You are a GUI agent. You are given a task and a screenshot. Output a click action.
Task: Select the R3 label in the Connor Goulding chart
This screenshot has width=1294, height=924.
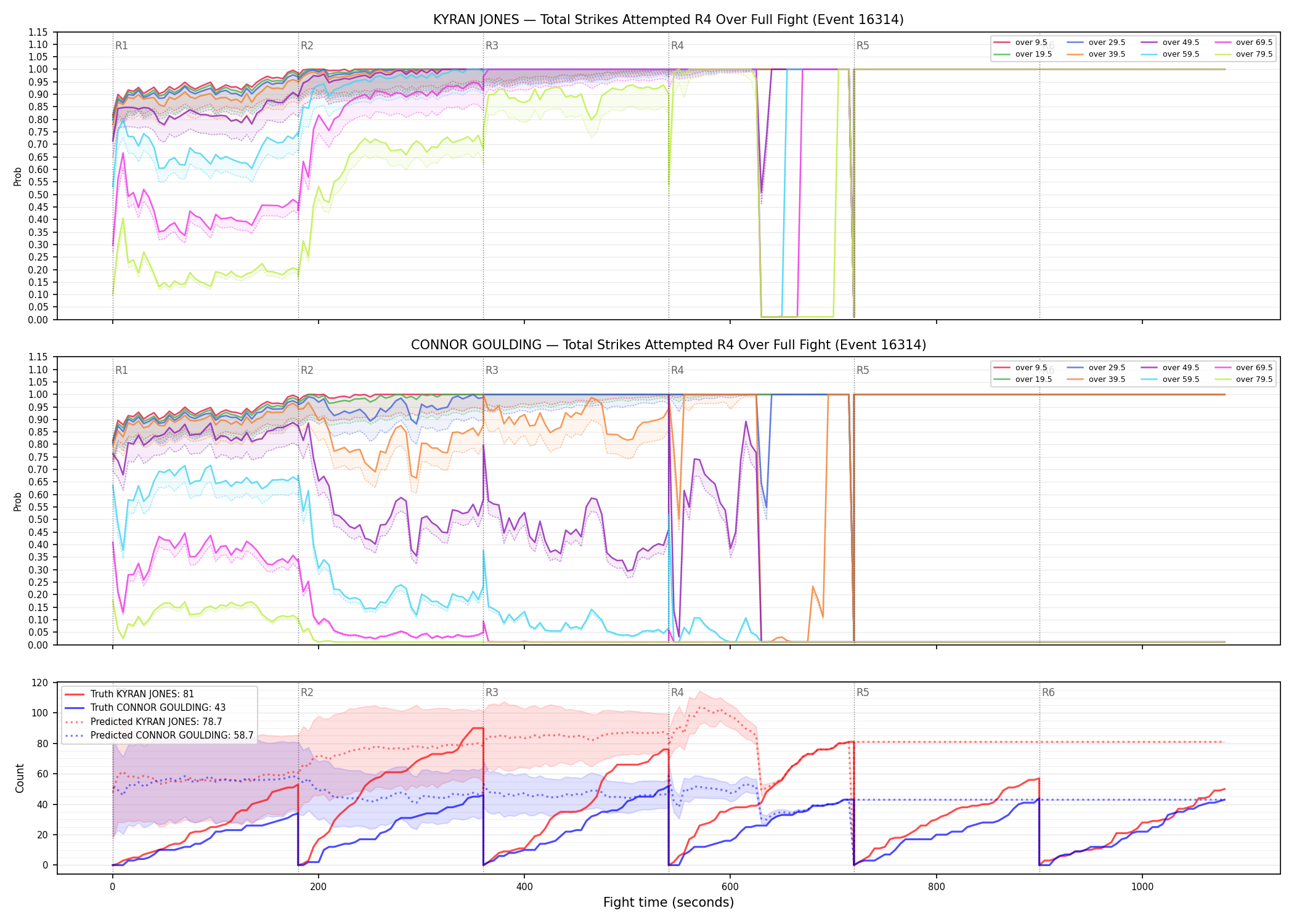click(x=492, y=370)
